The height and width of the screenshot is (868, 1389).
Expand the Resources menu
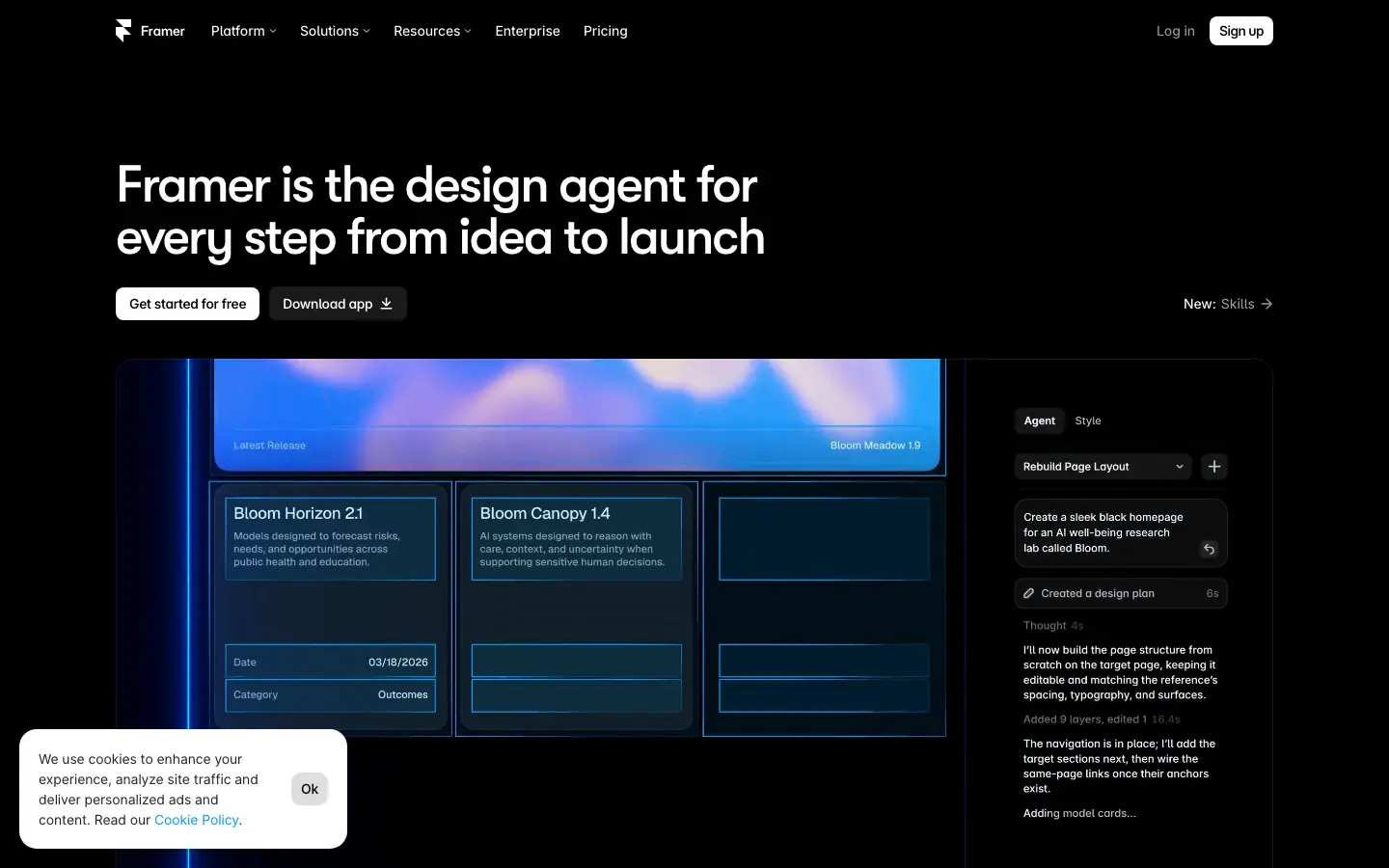432,31
